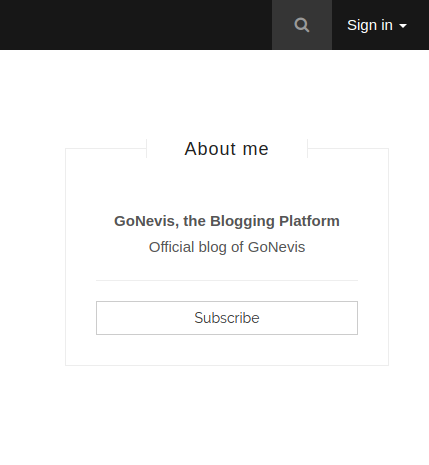Click the word Subscribe inside the outlined button

click(x=227, y=318)
